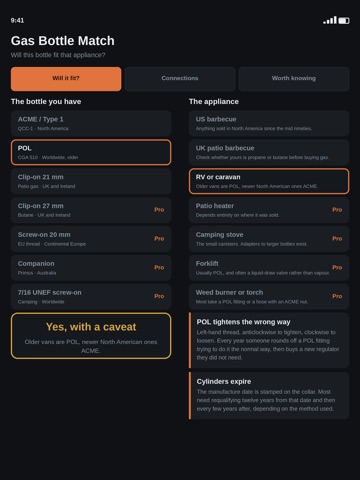Pick the Camping stove appliance

(269, 239)
